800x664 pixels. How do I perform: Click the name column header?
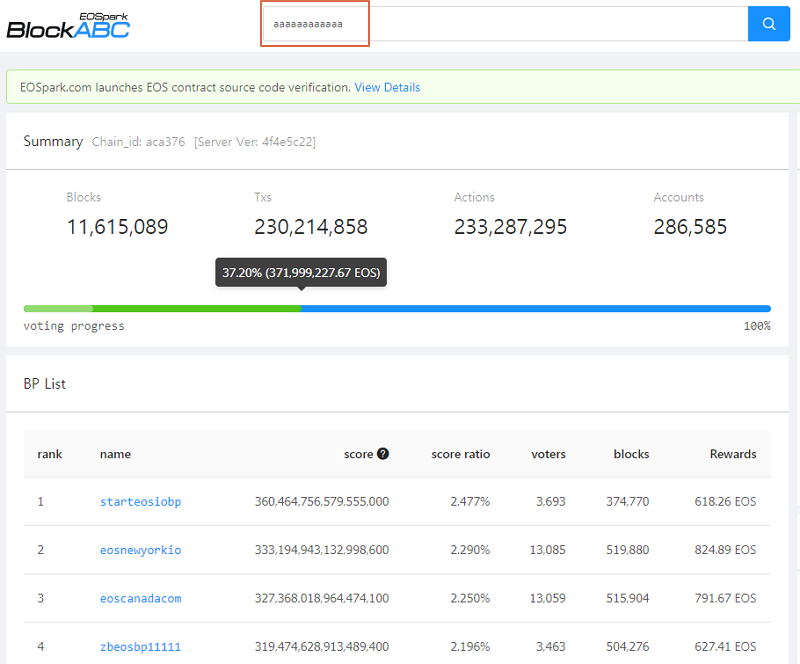tap(115, 454)
